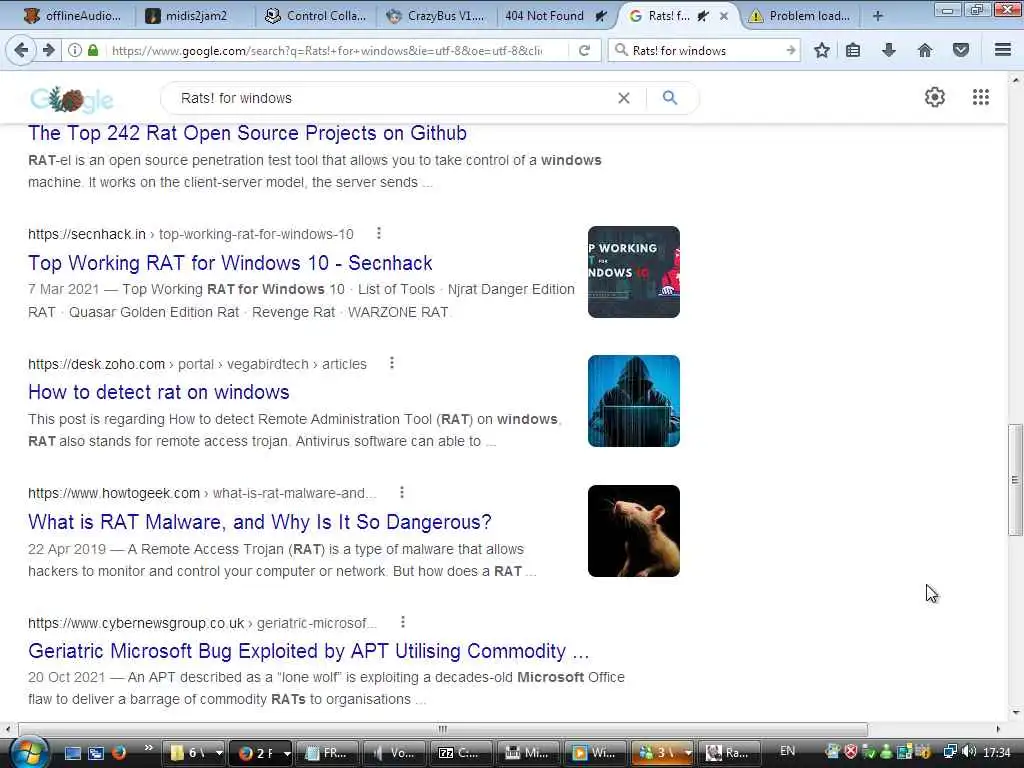The height and width of the screenshot is (768, 1024).
Task: Click Show Desktop in quick launch
Action: [x=72, y=752]
